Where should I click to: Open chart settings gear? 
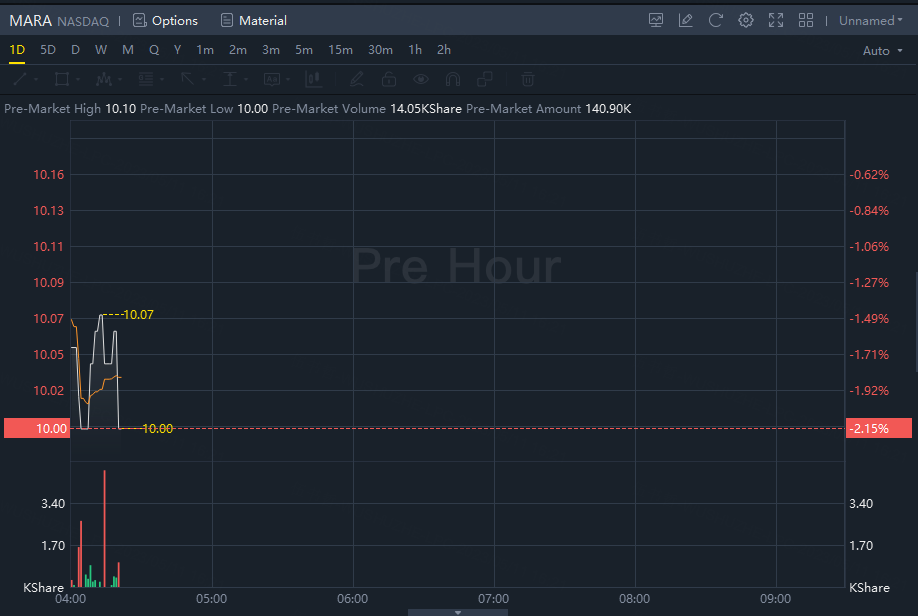[745, 20]
